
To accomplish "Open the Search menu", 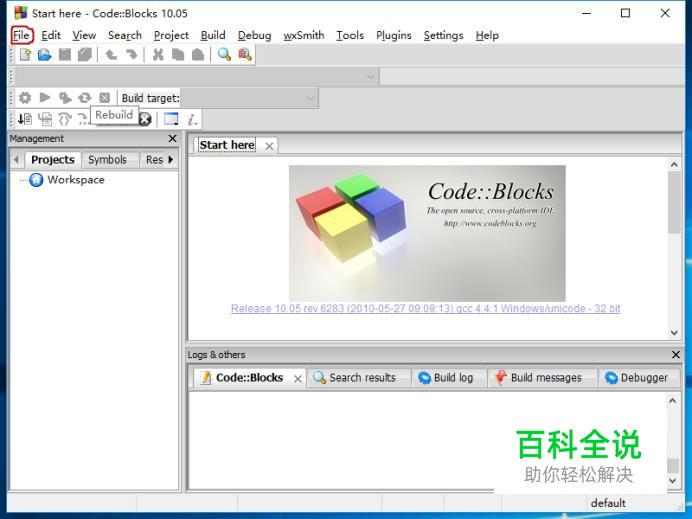I will pyautogui.click(x=125, y=35).
